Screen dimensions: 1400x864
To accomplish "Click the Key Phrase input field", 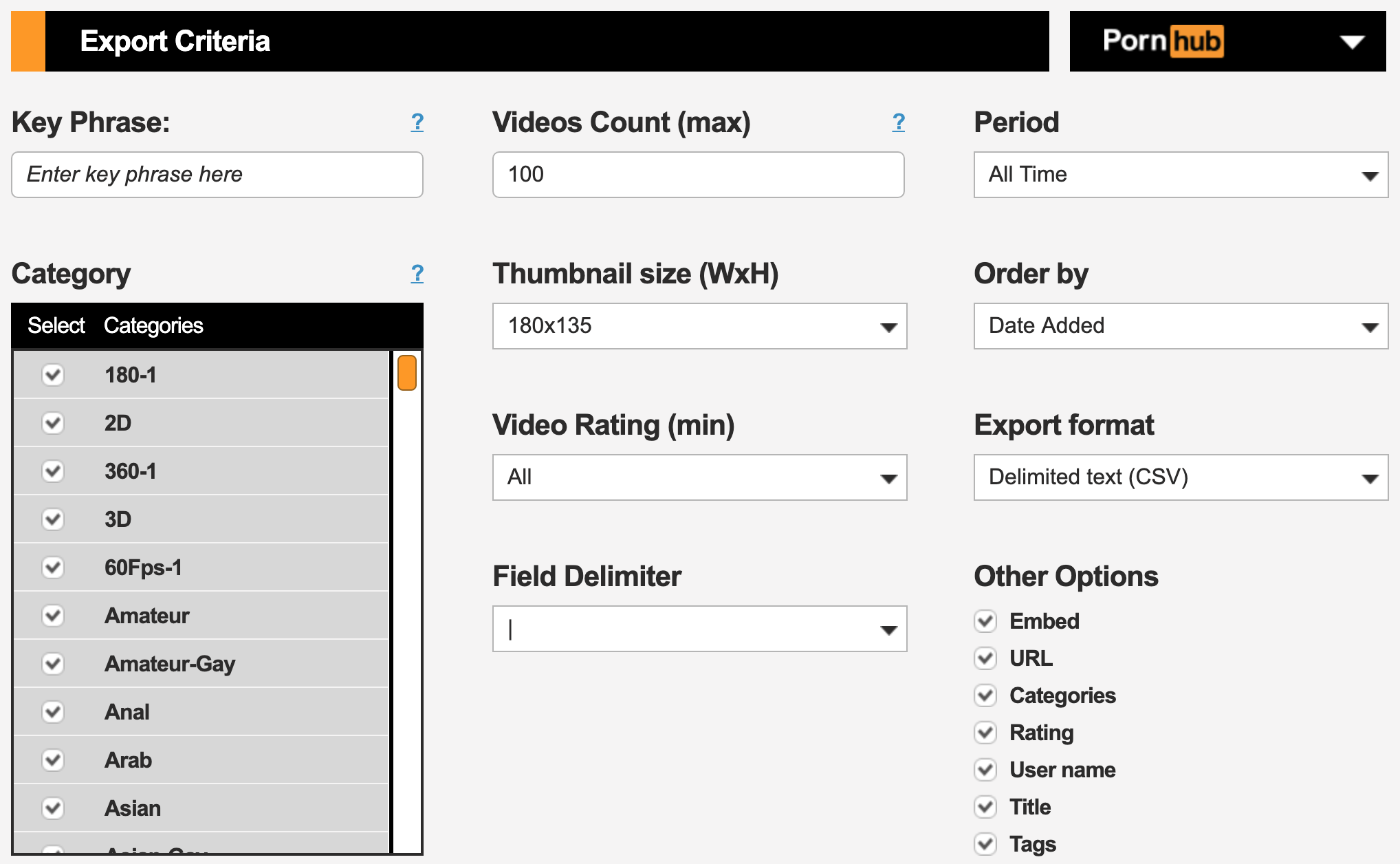I will [217, 175].
